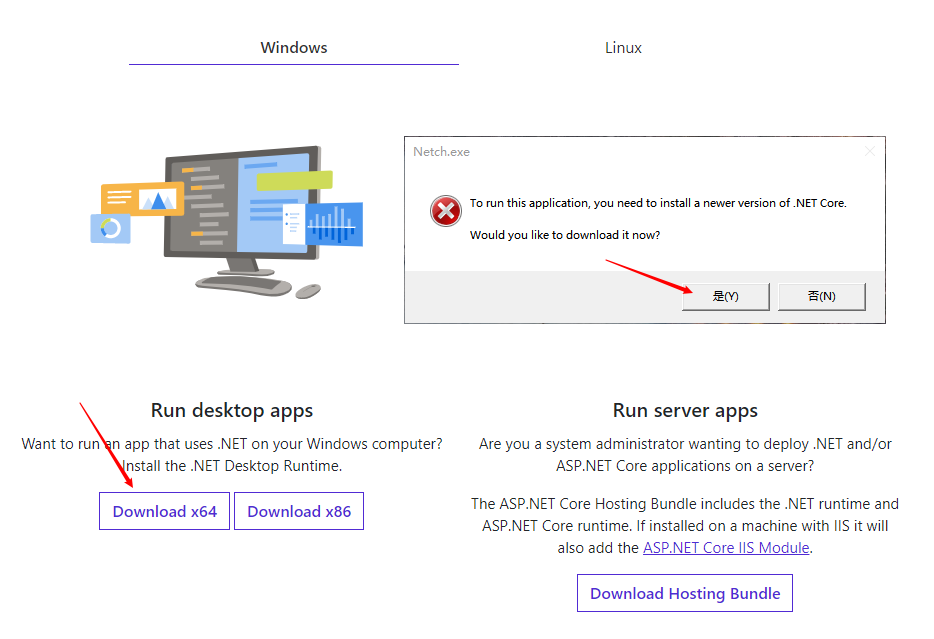Click the red error icon in the dialog
Image resolution: width=934 pixels, height=639 pixels.
445,211
